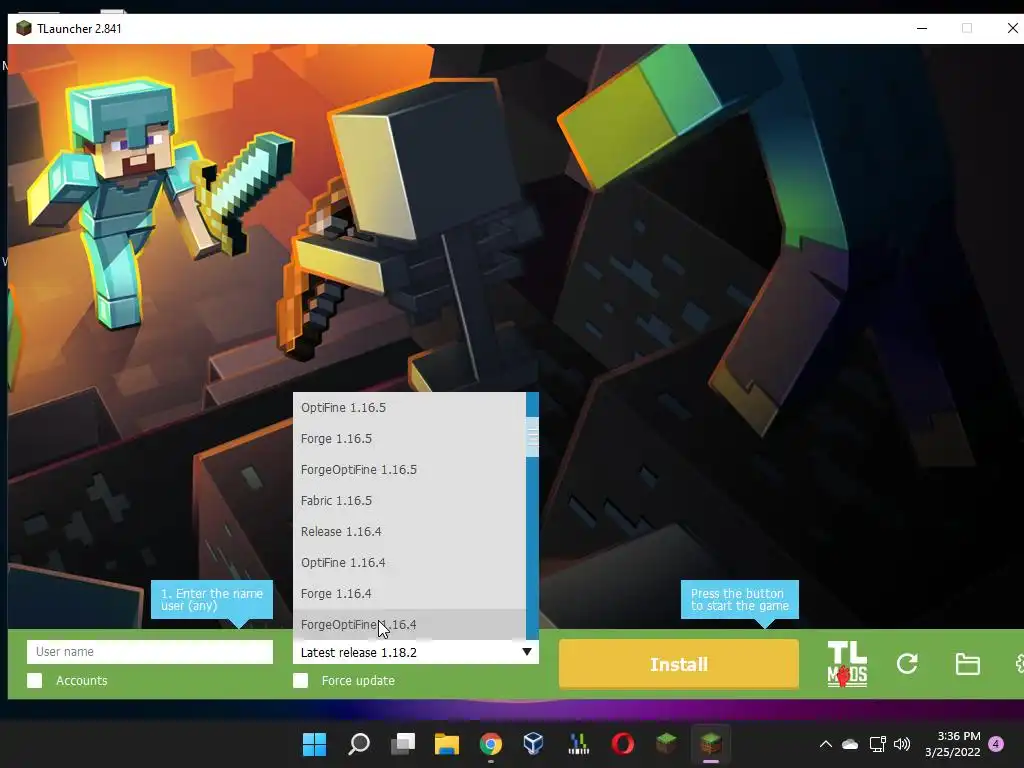Open the TL Mods icon

click(847, 664)
